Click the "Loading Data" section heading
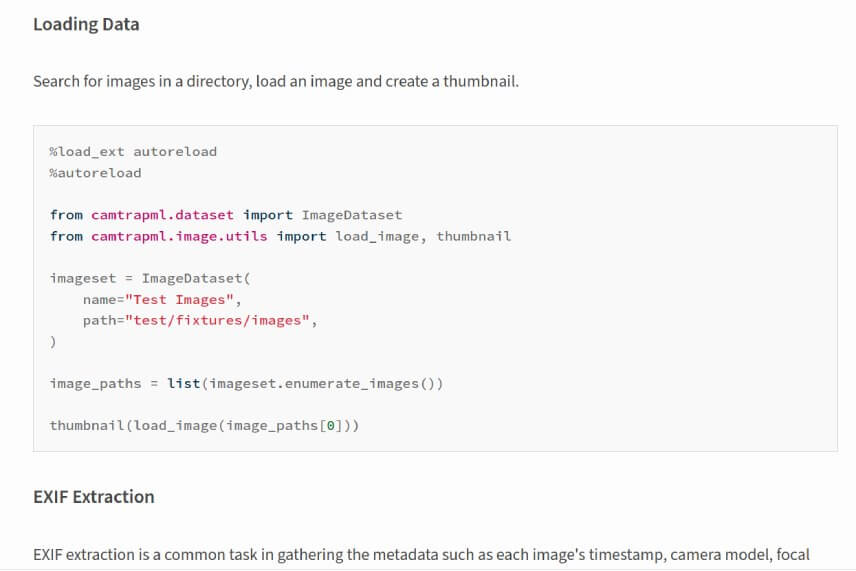The image size is (856, 571). (86, 25)
